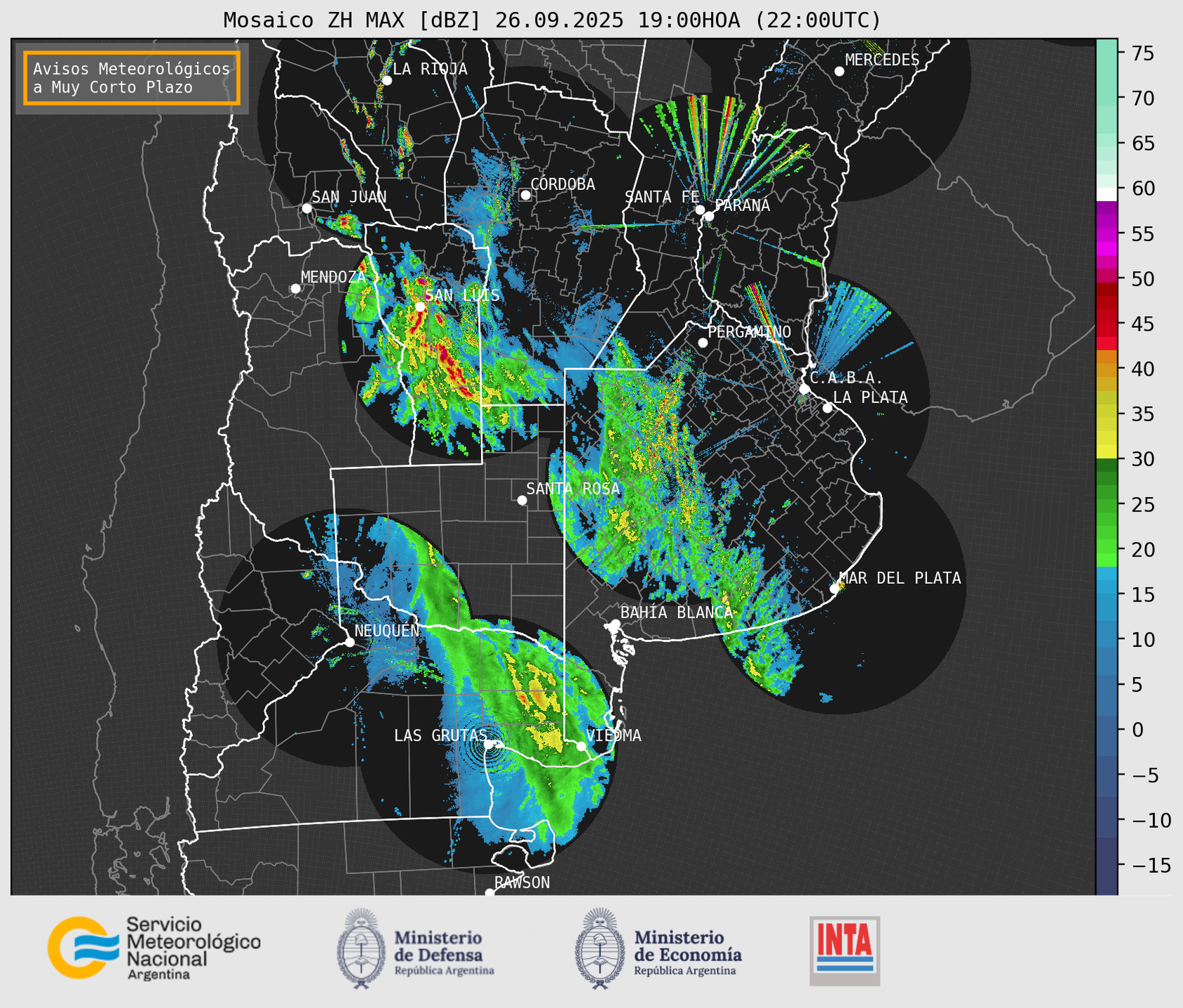Click the INTA logo
This screenshot has width=1183, height=1008.
pyautogui.click(x=844, y=951)
